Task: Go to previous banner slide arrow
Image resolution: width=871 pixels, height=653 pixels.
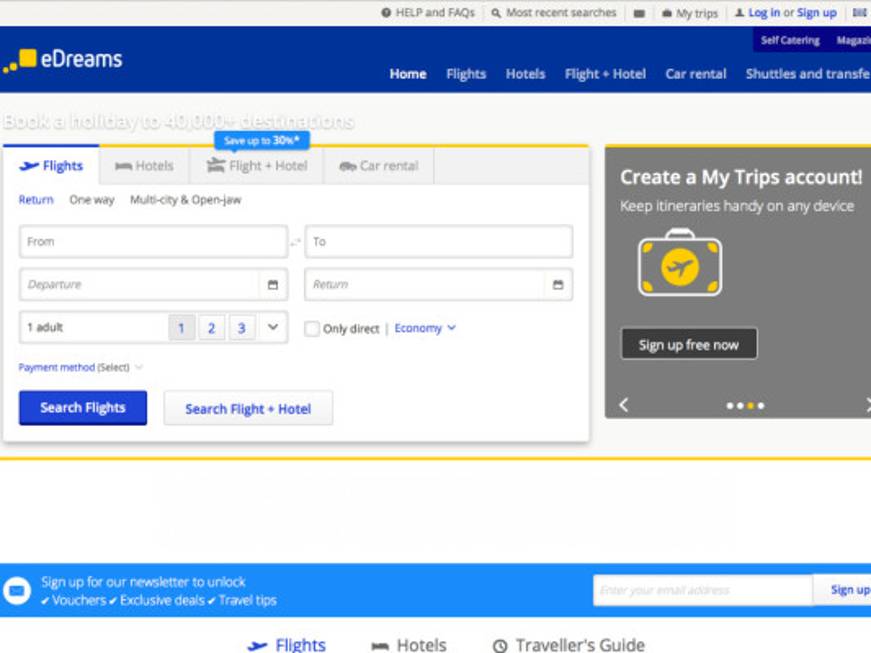Action: [x=624, y=405]
